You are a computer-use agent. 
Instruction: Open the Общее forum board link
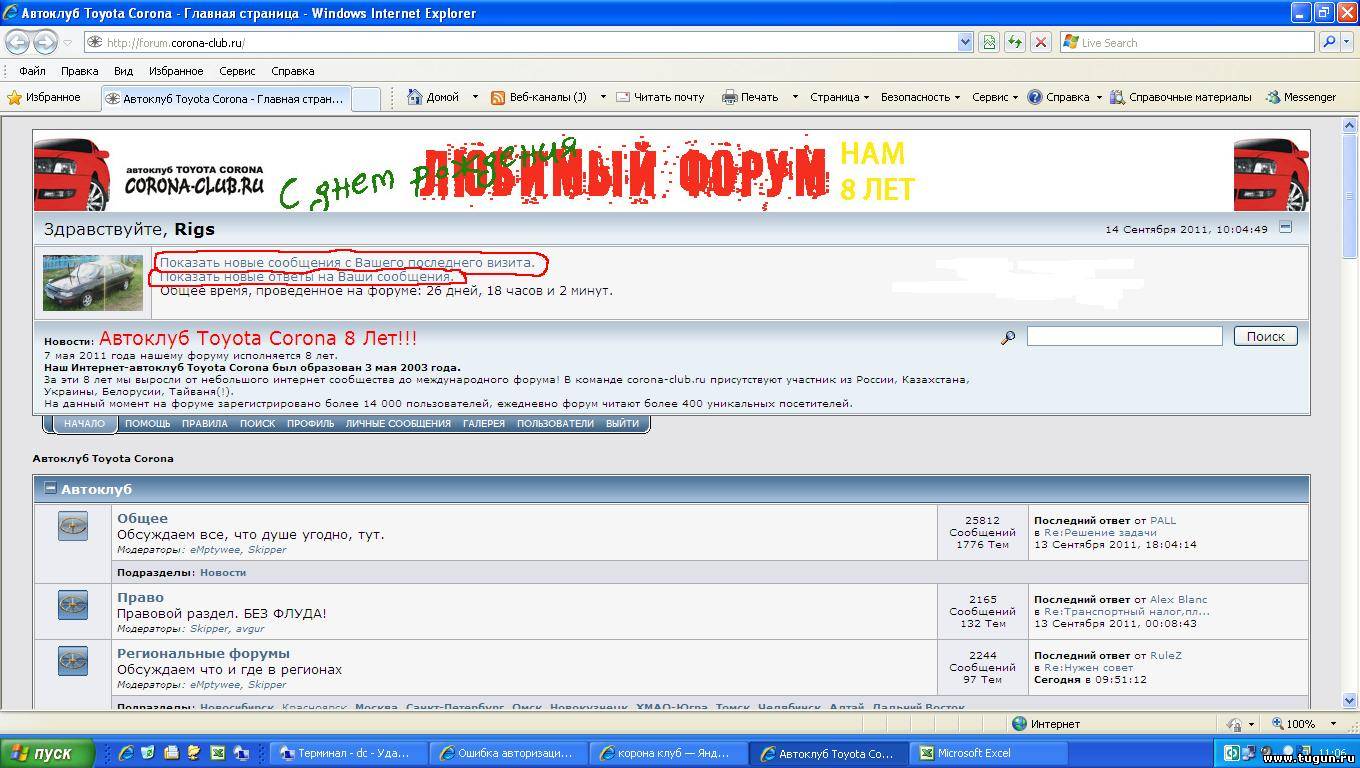pyautogui.click(x=142, y=518)
